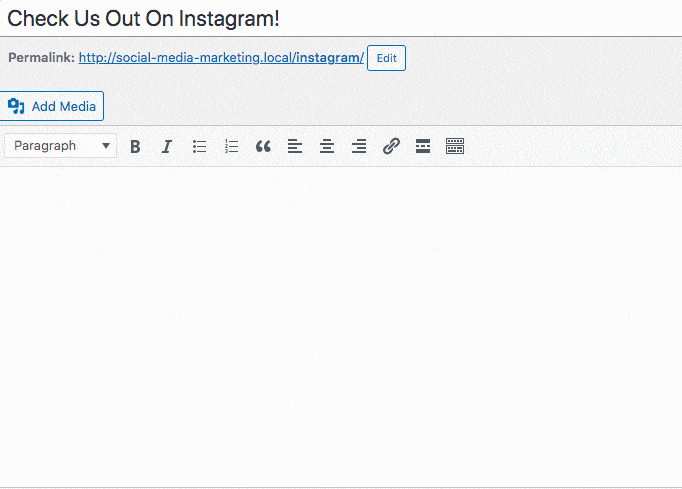Click the Add Media button
682x489 pixels.
51,106
